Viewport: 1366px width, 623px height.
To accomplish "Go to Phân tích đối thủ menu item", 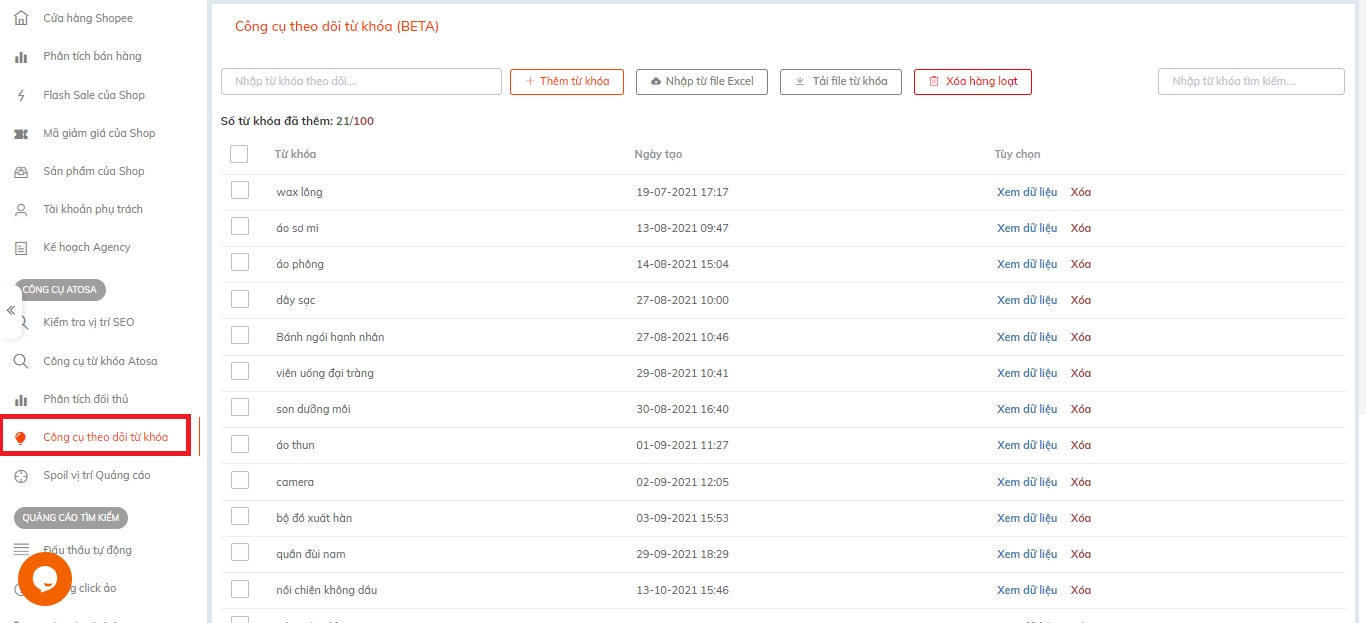I will coord(86,399).
